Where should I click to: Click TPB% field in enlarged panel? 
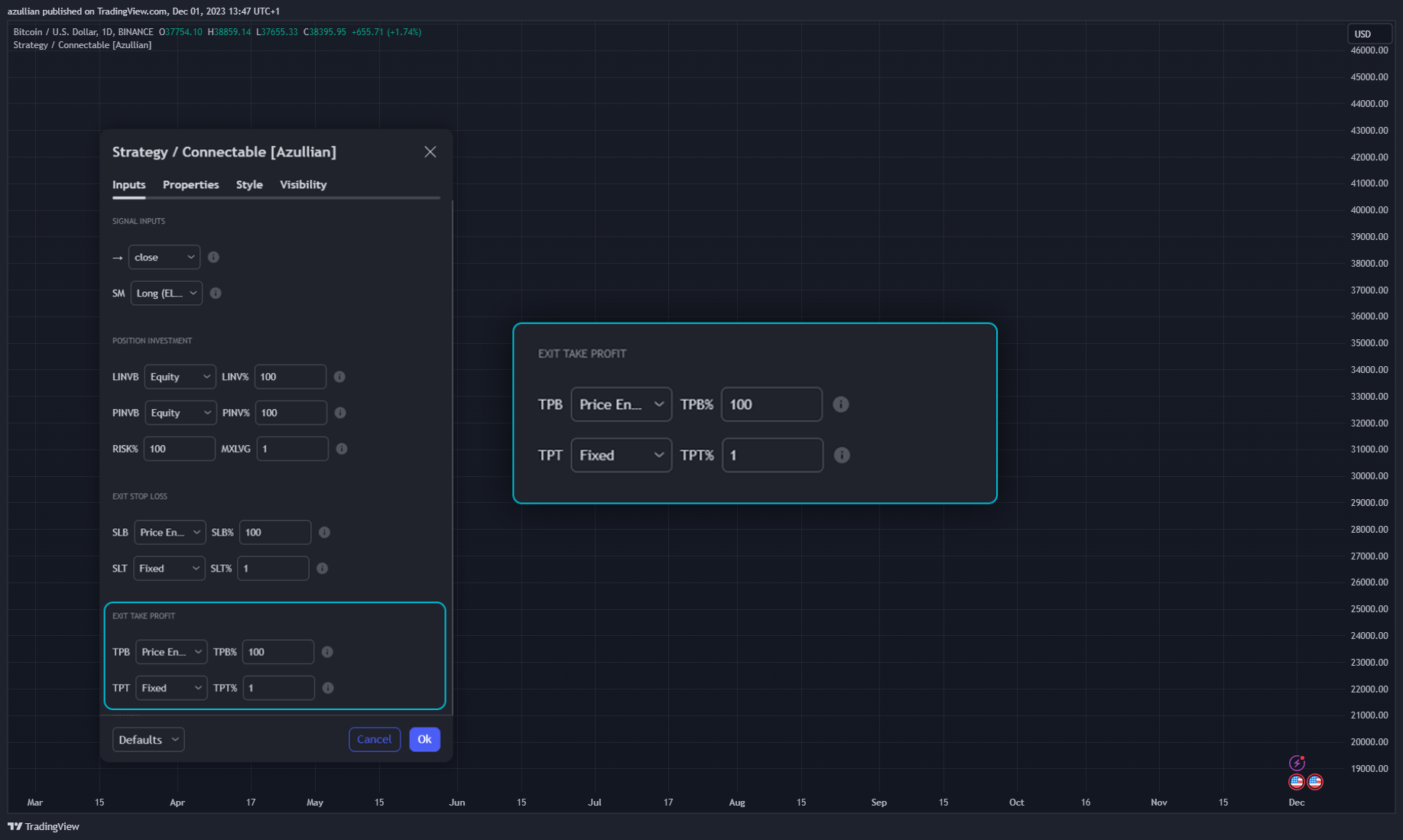click(x=772, y=404)
